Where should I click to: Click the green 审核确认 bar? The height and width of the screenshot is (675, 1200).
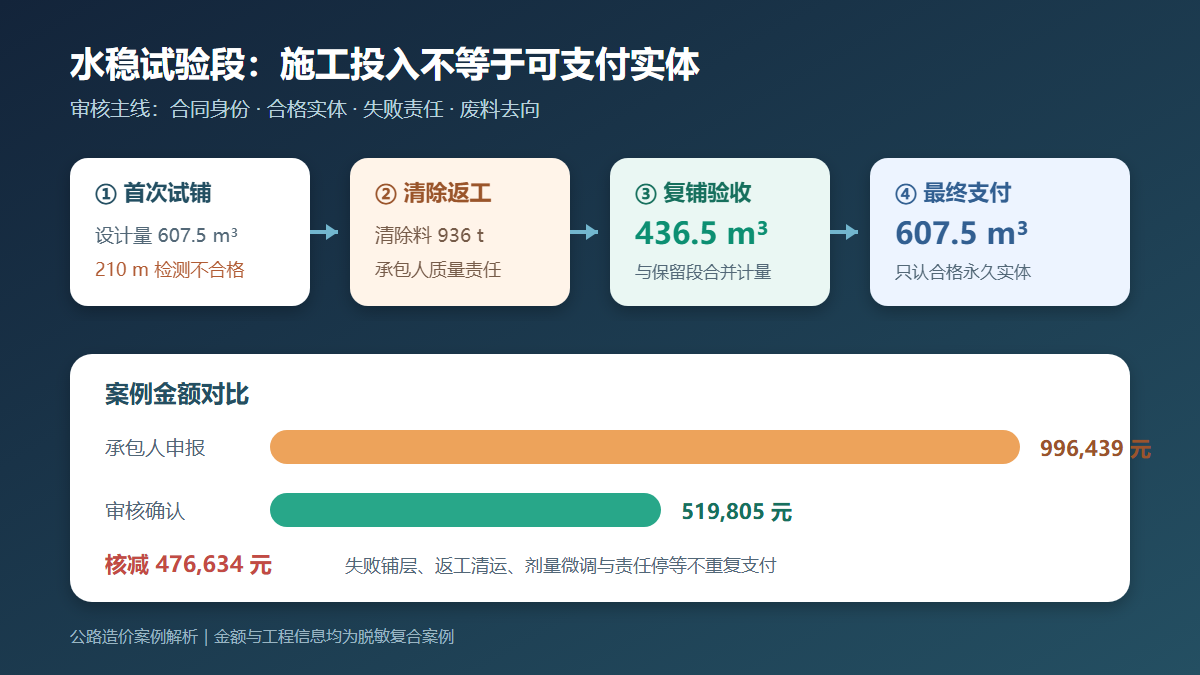click(466, 510)
